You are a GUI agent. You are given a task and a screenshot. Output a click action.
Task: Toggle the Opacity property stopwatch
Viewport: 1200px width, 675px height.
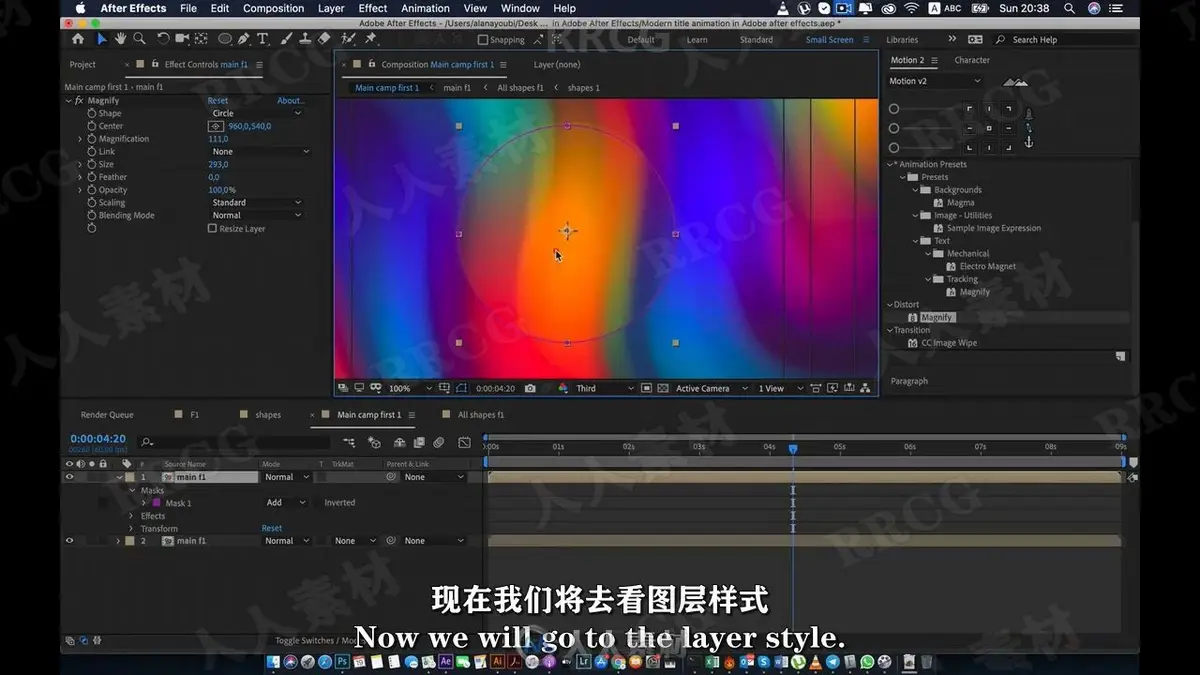coord(92,190)
